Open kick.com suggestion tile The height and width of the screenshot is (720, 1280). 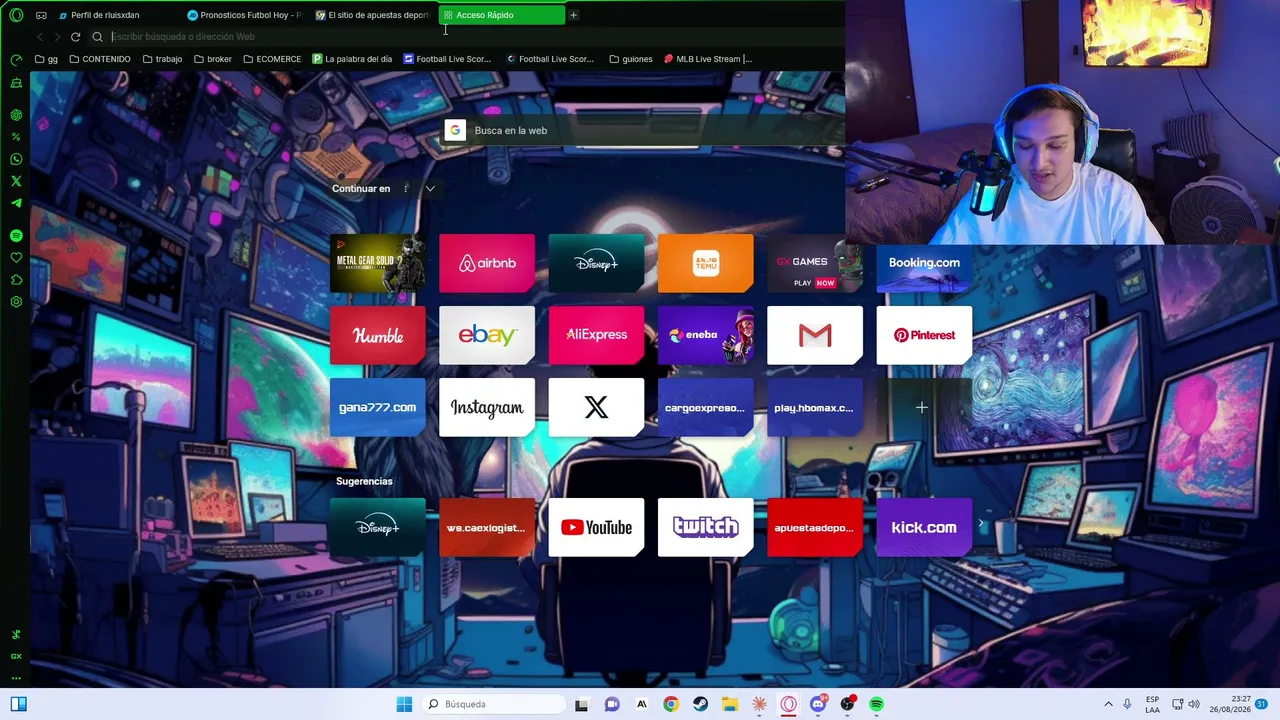(924, 527)
